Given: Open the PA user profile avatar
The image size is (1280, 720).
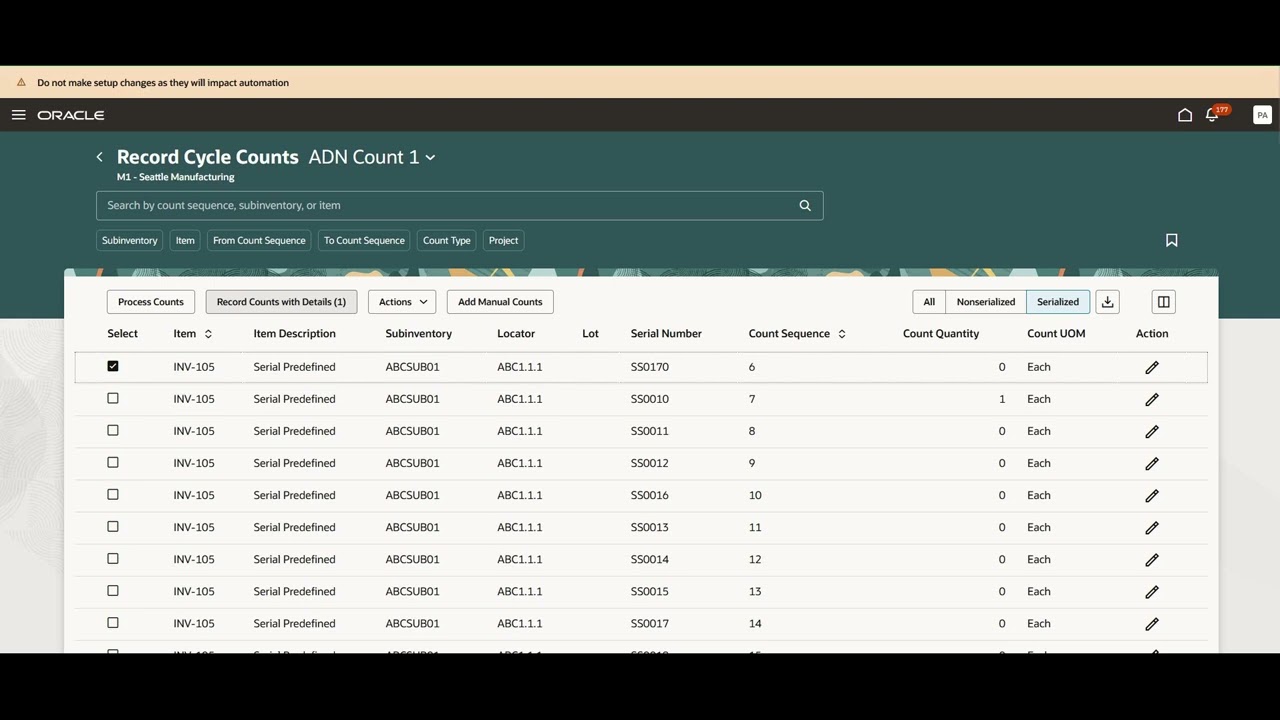Looking at the screenshot, I should pos(1262,115).
